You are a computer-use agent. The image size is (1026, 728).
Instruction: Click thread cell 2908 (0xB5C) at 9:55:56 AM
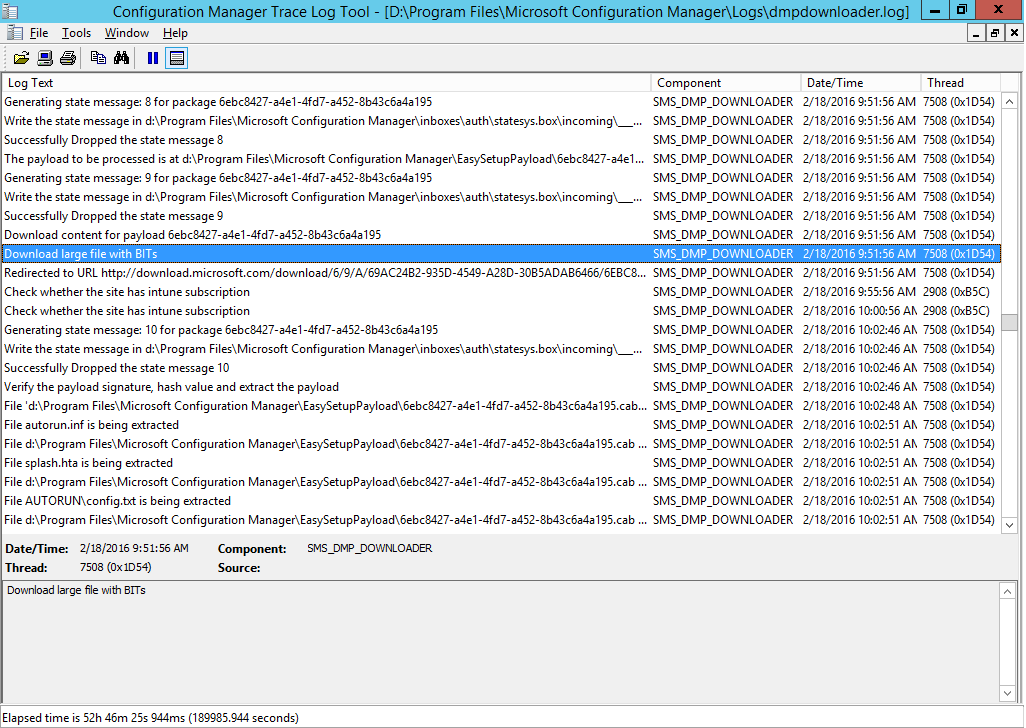pos(956,292)
